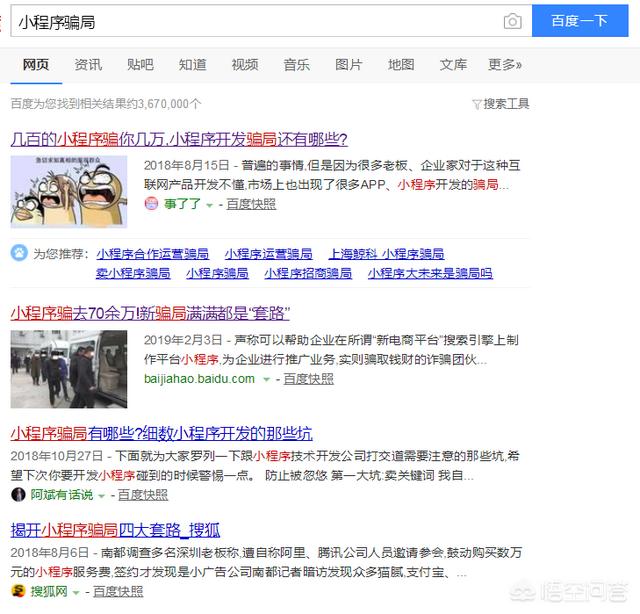Screen dimensions: 640x614
Task: Open result 揭开小程序骗局四大套路_搜狐
Action: (115, 530)
